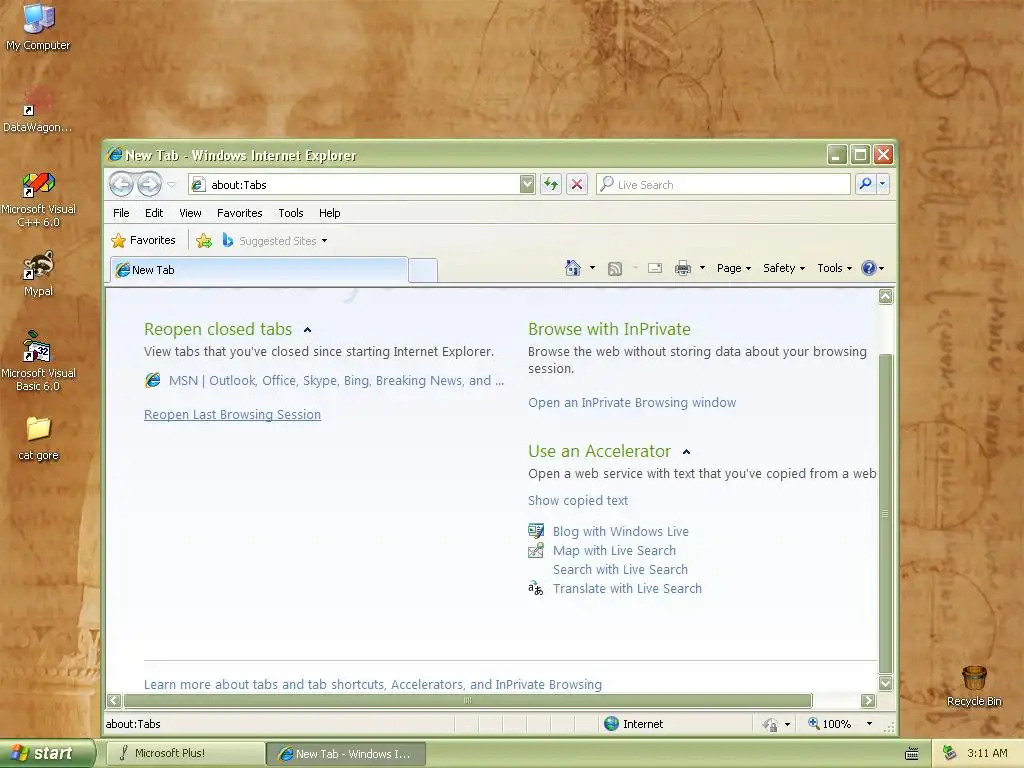Viewport: 1024px width, 768px height.
Task: Select the Recycle Bin desktop icon
Action: coord(974,686)
